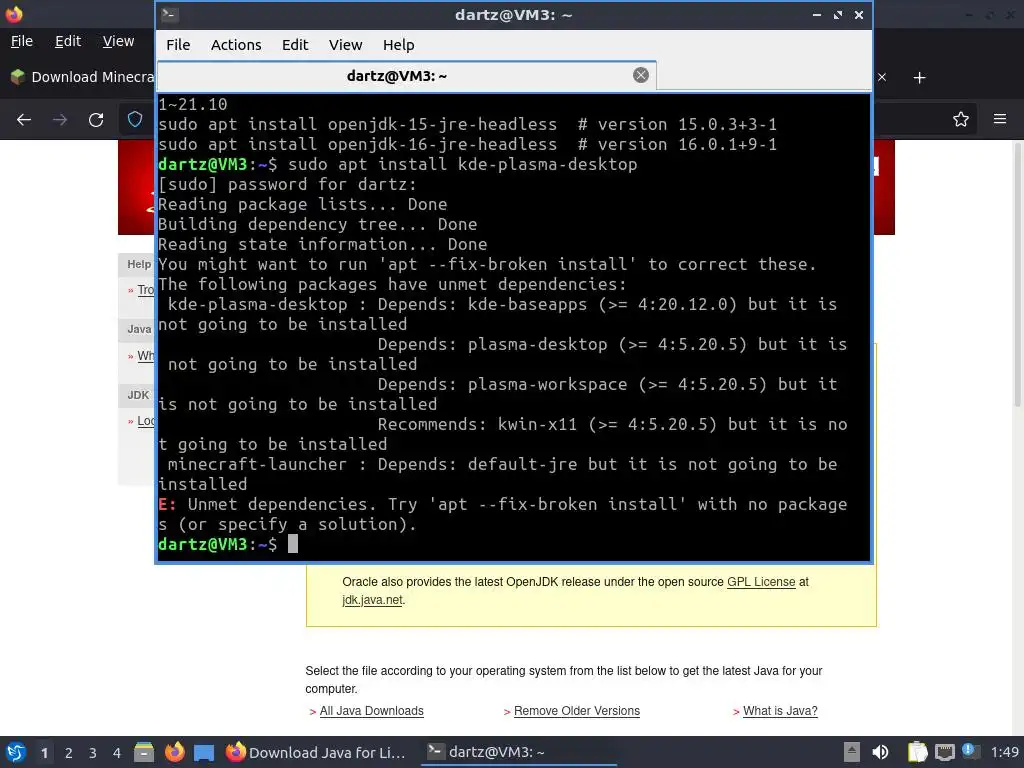The image size is (1024, 768).
Task: Bookmark this page with the star icon
Action: [x=961, y=120]
